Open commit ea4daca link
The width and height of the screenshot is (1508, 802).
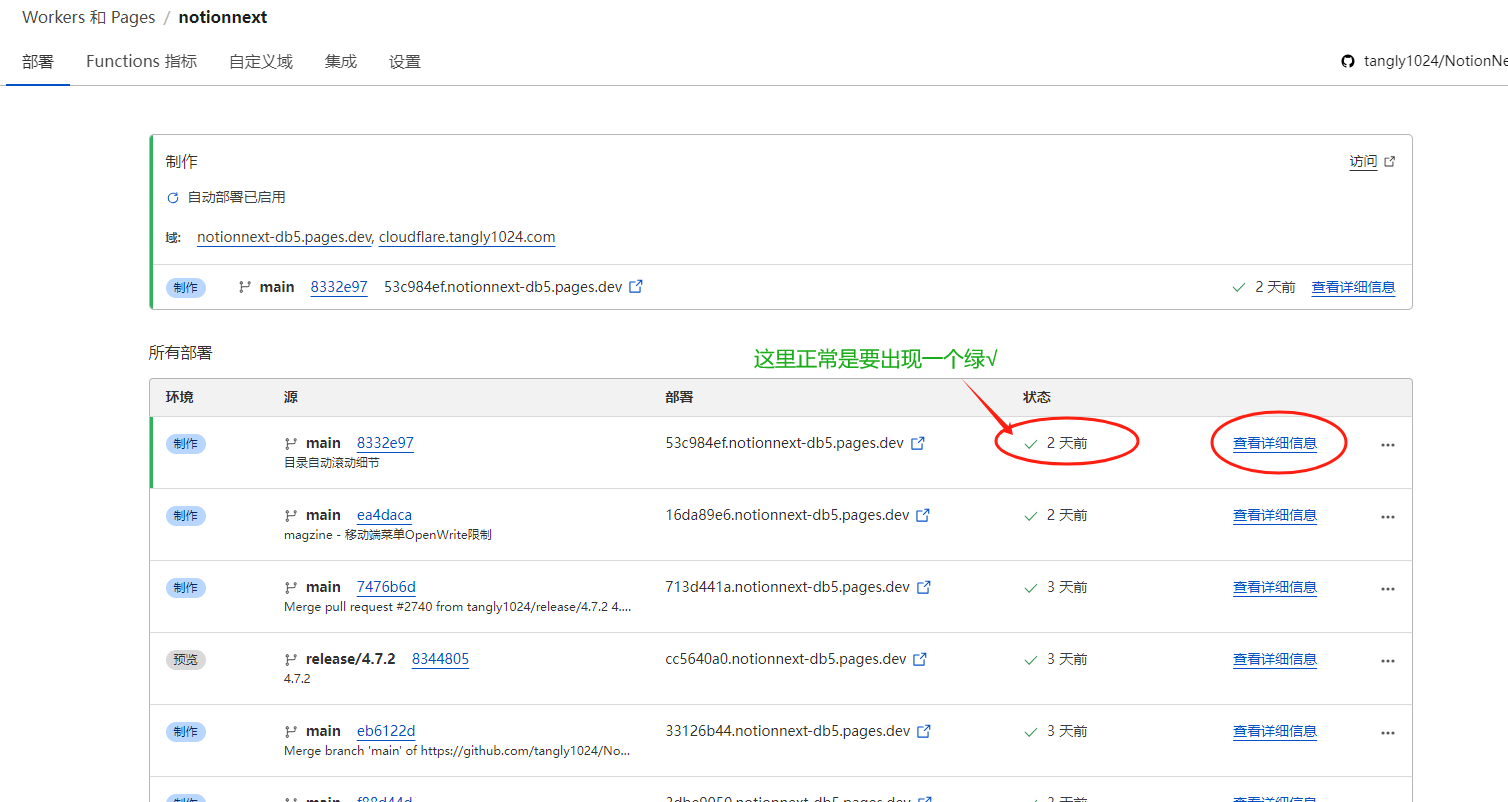[x=384, y=515]
